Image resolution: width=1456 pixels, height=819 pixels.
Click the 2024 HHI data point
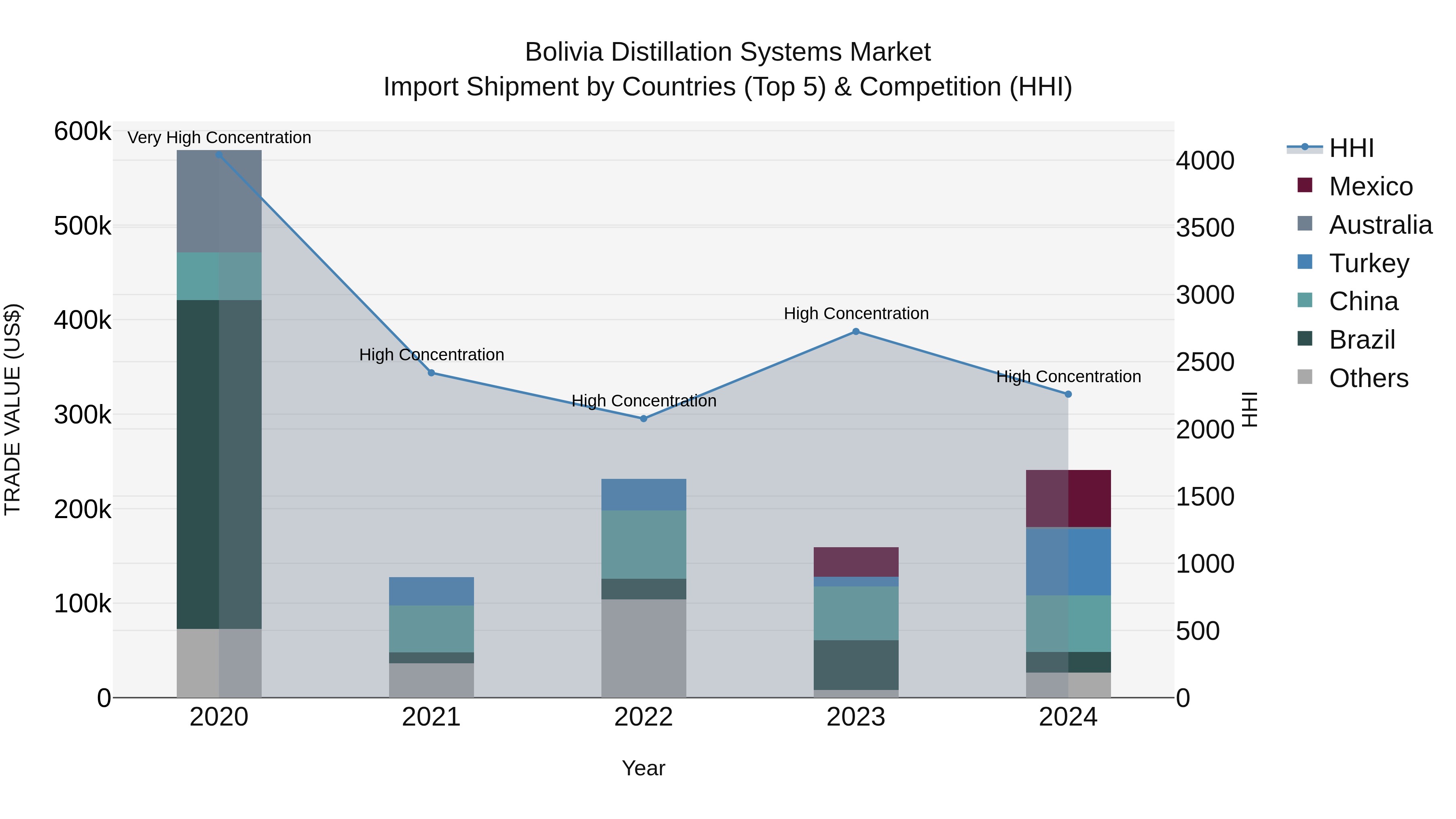tap(1068, 394)
